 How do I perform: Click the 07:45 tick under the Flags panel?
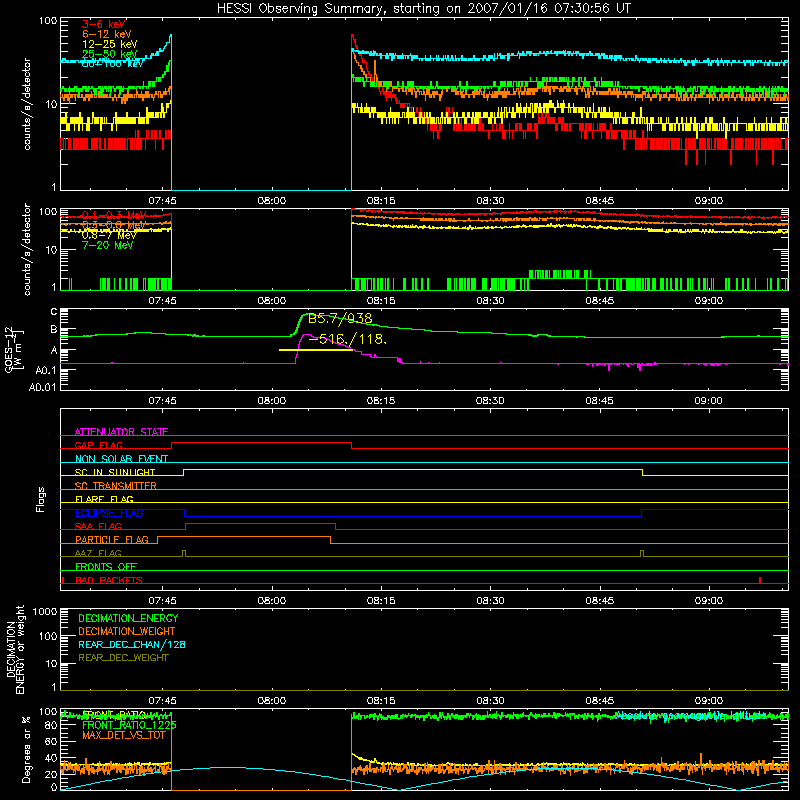click(x=162, y=601)
